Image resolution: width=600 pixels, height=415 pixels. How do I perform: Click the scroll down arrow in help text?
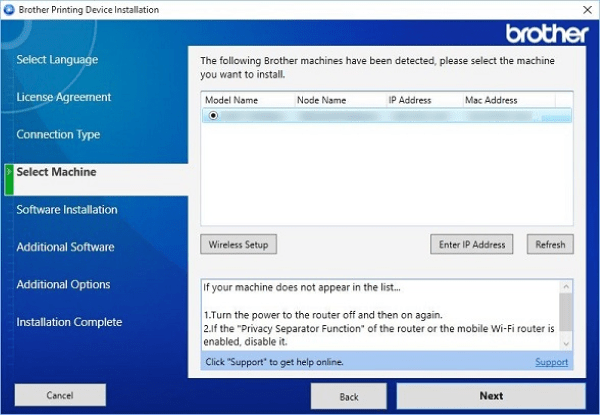coord(566,344)
